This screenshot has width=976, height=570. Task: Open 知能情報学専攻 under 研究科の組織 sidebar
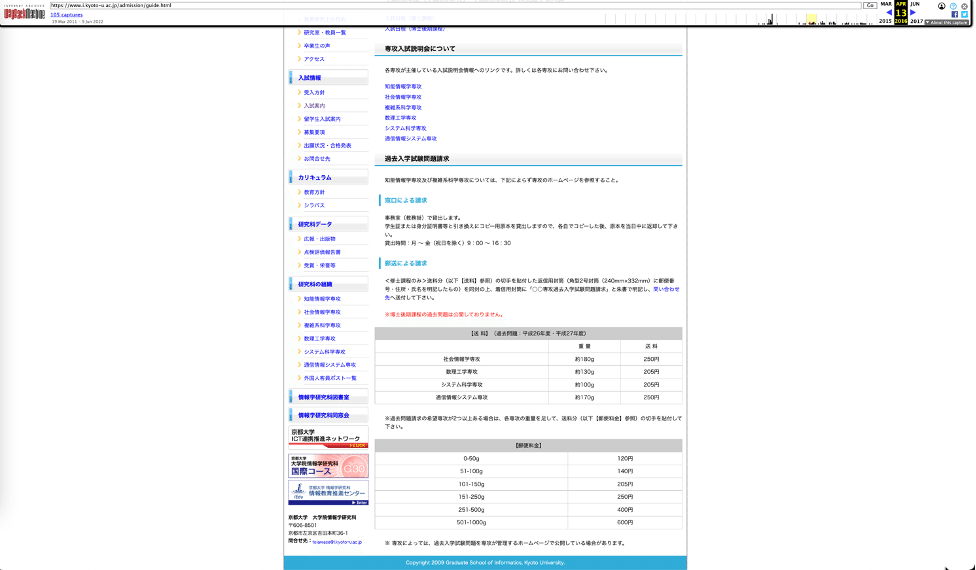click(x=322, y=299)
